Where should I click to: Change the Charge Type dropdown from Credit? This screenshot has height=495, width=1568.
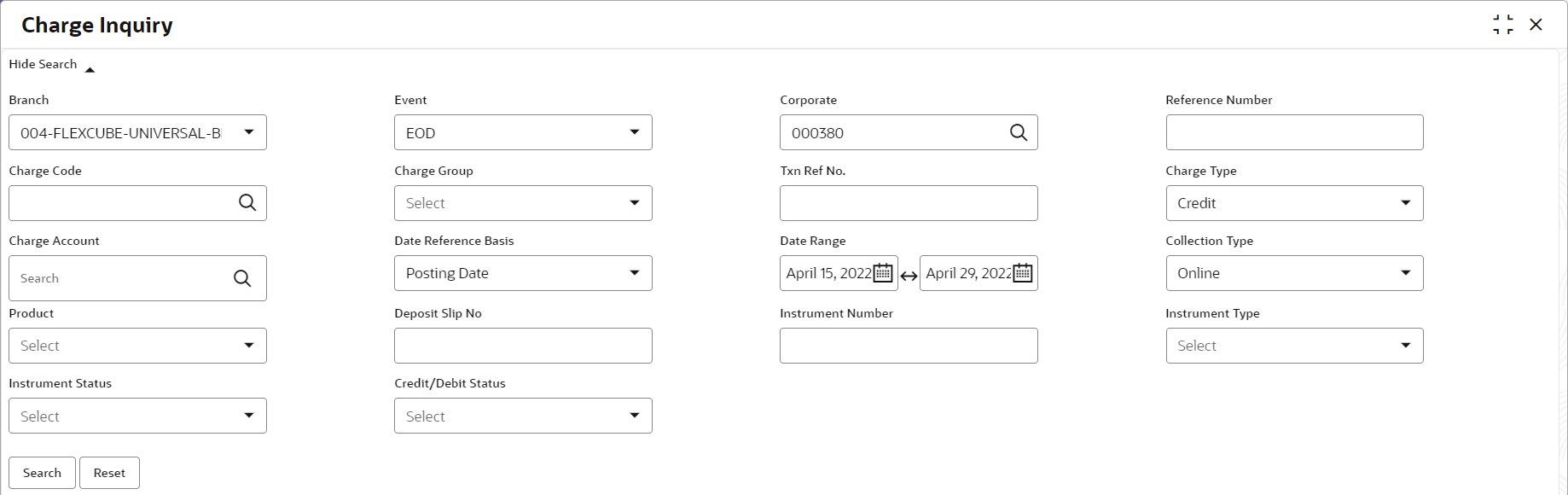[1405, 203]
